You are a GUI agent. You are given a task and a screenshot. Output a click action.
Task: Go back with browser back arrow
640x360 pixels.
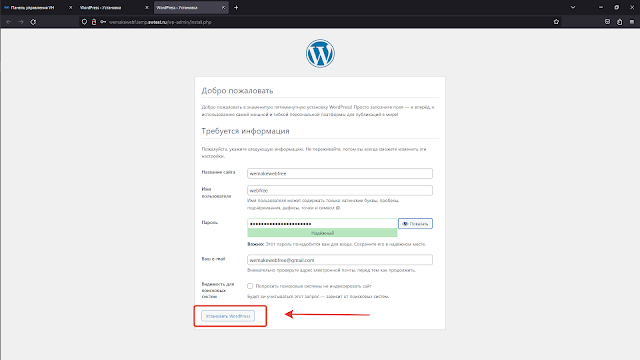(9, 22)
